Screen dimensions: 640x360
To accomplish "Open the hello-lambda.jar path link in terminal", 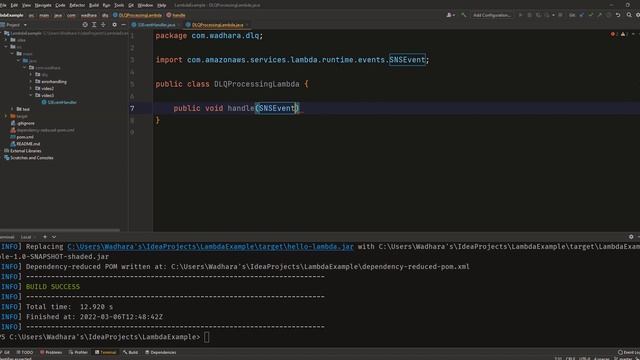I will [210, 247].
